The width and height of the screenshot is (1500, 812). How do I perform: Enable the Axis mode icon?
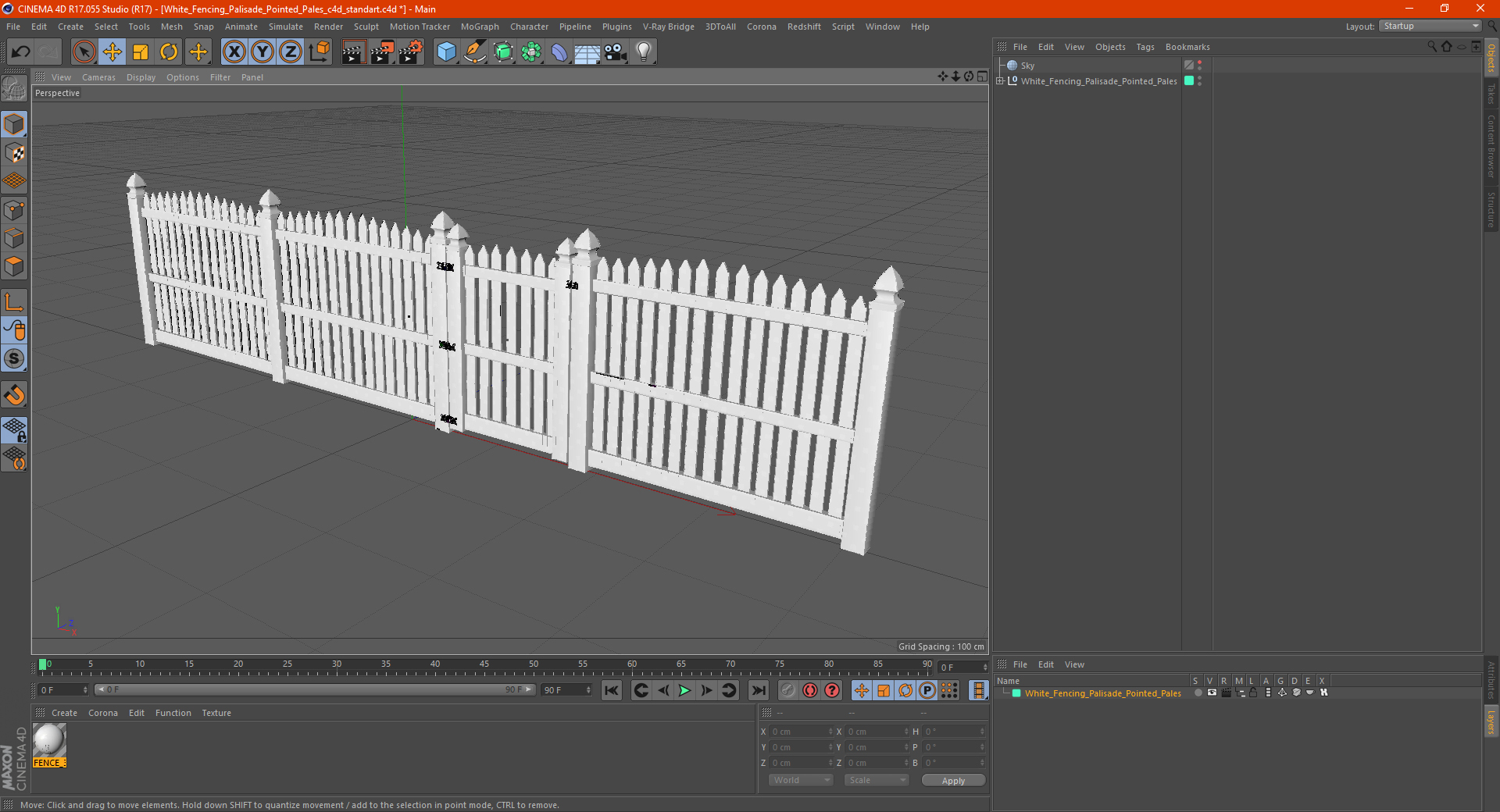click(14, 302)
